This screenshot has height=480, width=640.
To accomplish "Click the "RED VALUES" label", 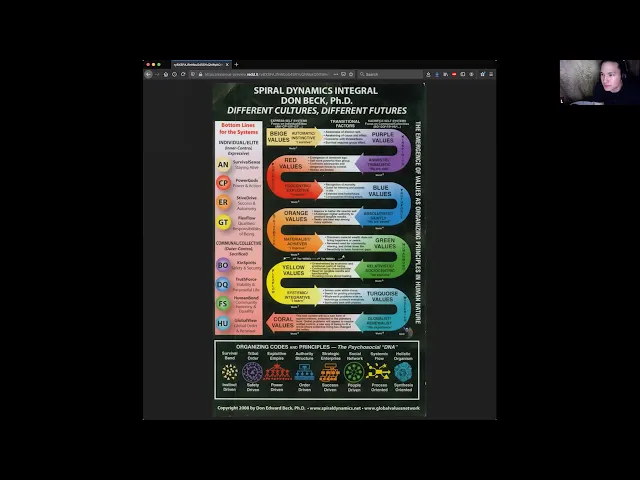I will [x=291, y=163].
